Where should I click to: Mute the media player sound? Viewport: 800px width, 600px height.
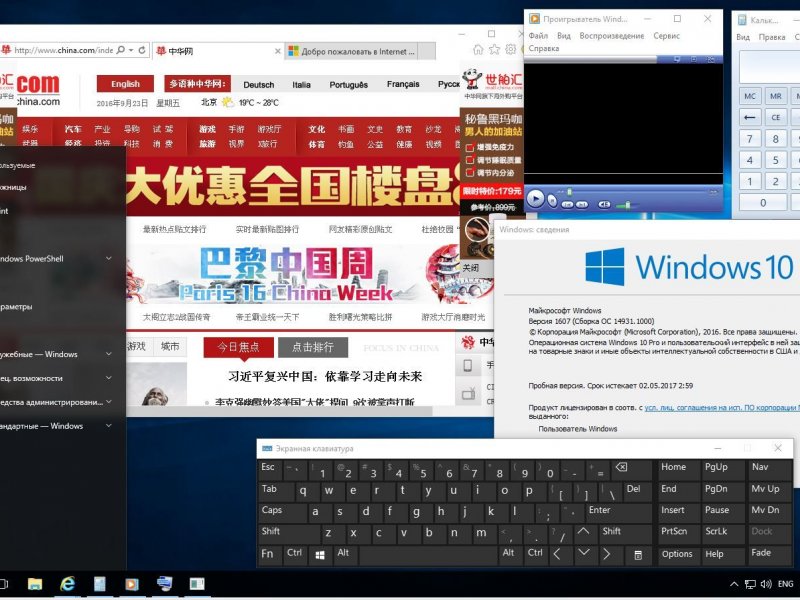pos(604,204)
